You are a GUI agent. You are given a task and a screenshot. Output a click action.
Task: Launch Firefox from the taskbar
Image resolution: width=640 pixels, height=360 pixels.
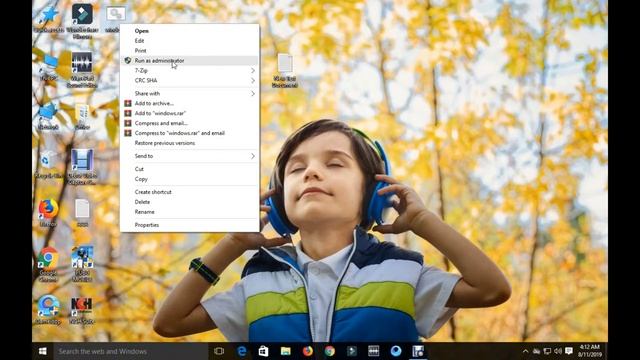click(x=308, y=351)
